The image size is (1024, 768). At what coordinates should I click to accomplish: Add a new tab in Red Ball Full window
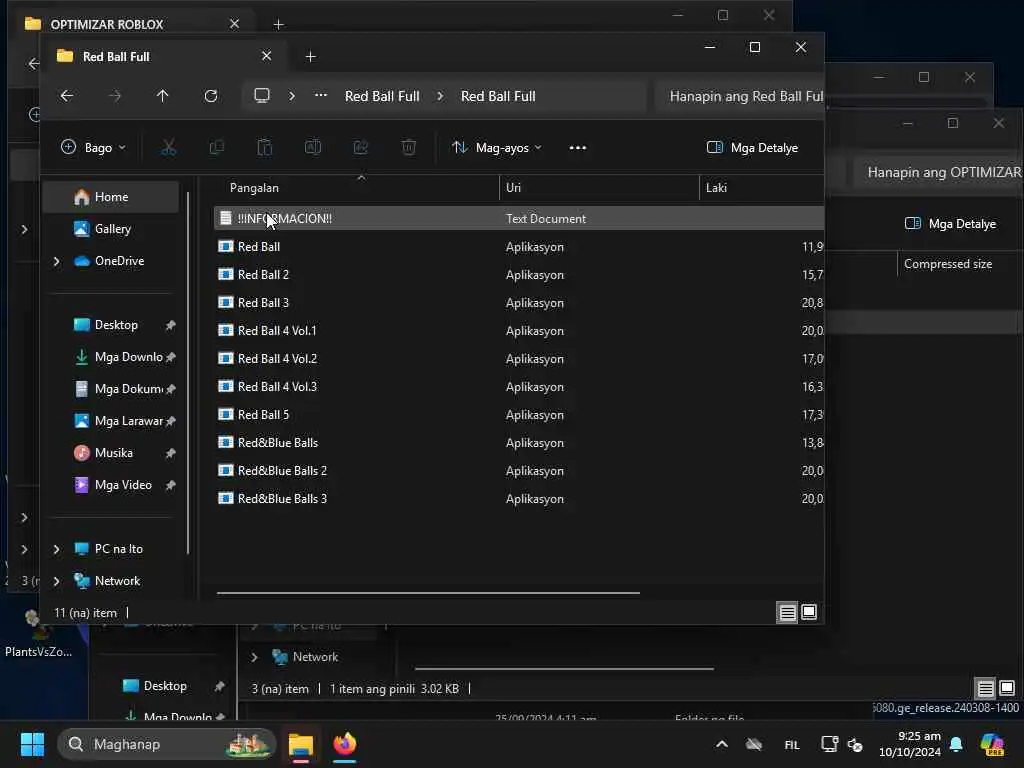tap(311, 57)
